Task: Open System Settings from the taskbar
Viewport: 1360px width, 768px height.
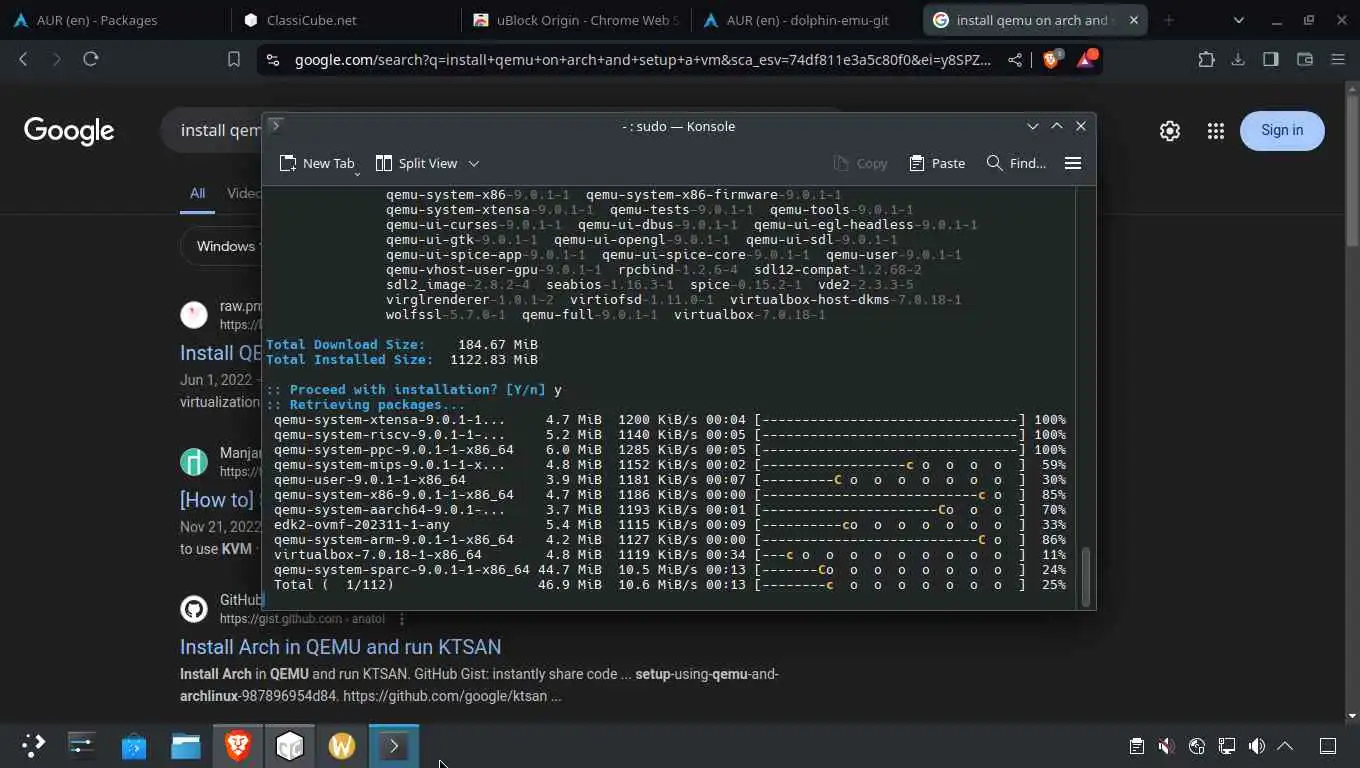Action: [82, 745]
